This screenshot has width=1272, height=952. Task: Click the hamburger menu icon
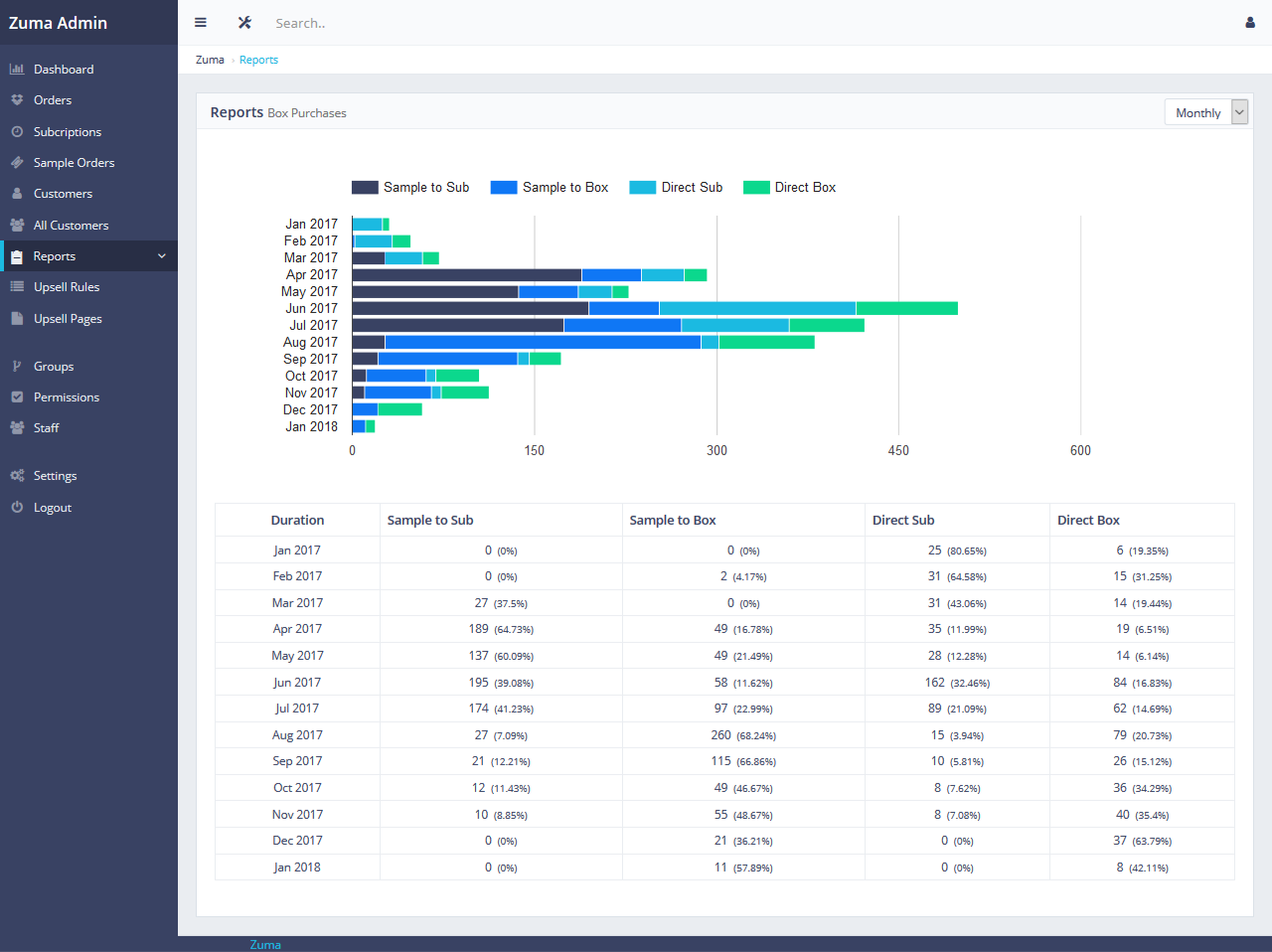tap(201, 22)
